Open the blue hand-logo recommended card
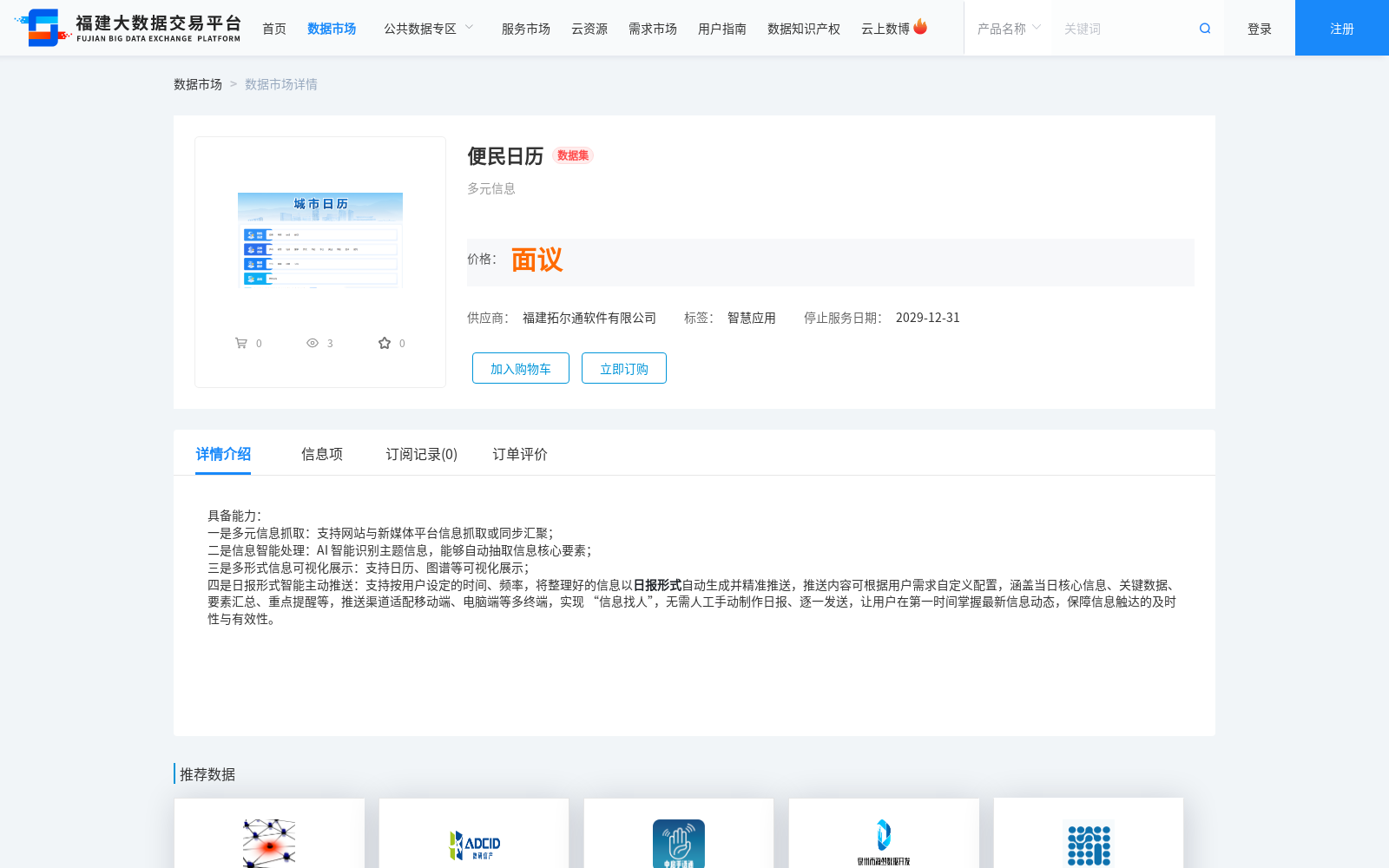The width and height of the screenshot is (1389, 868). [x=679, y=833]
